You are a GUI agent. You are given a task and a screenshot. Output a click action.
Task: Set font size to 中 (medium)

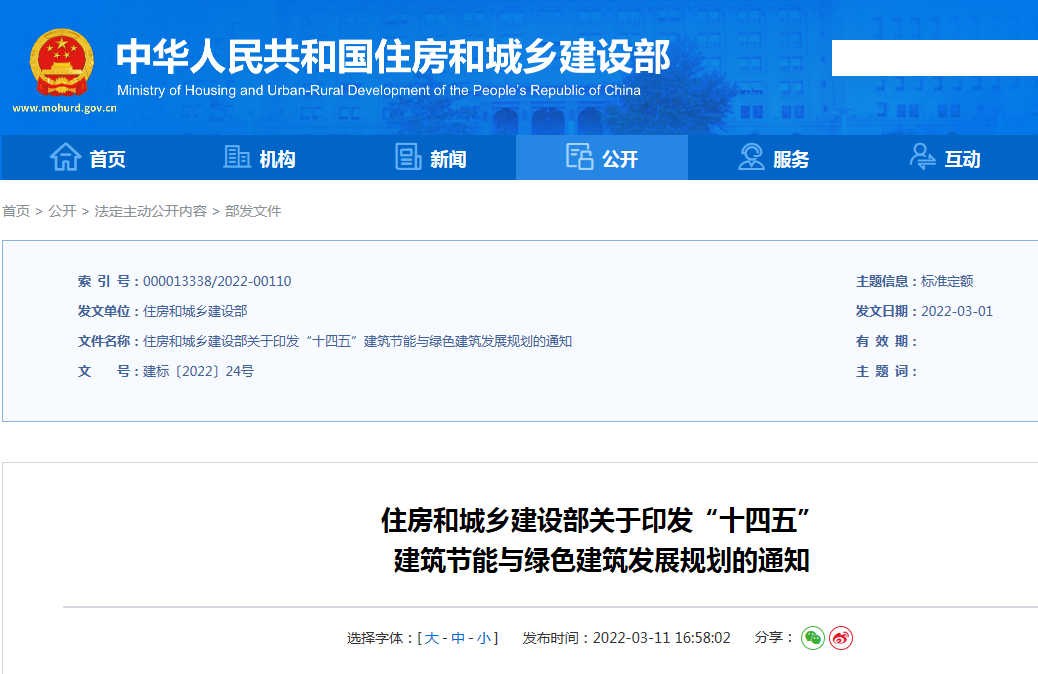pyautogui.click(x=458, y=638)
